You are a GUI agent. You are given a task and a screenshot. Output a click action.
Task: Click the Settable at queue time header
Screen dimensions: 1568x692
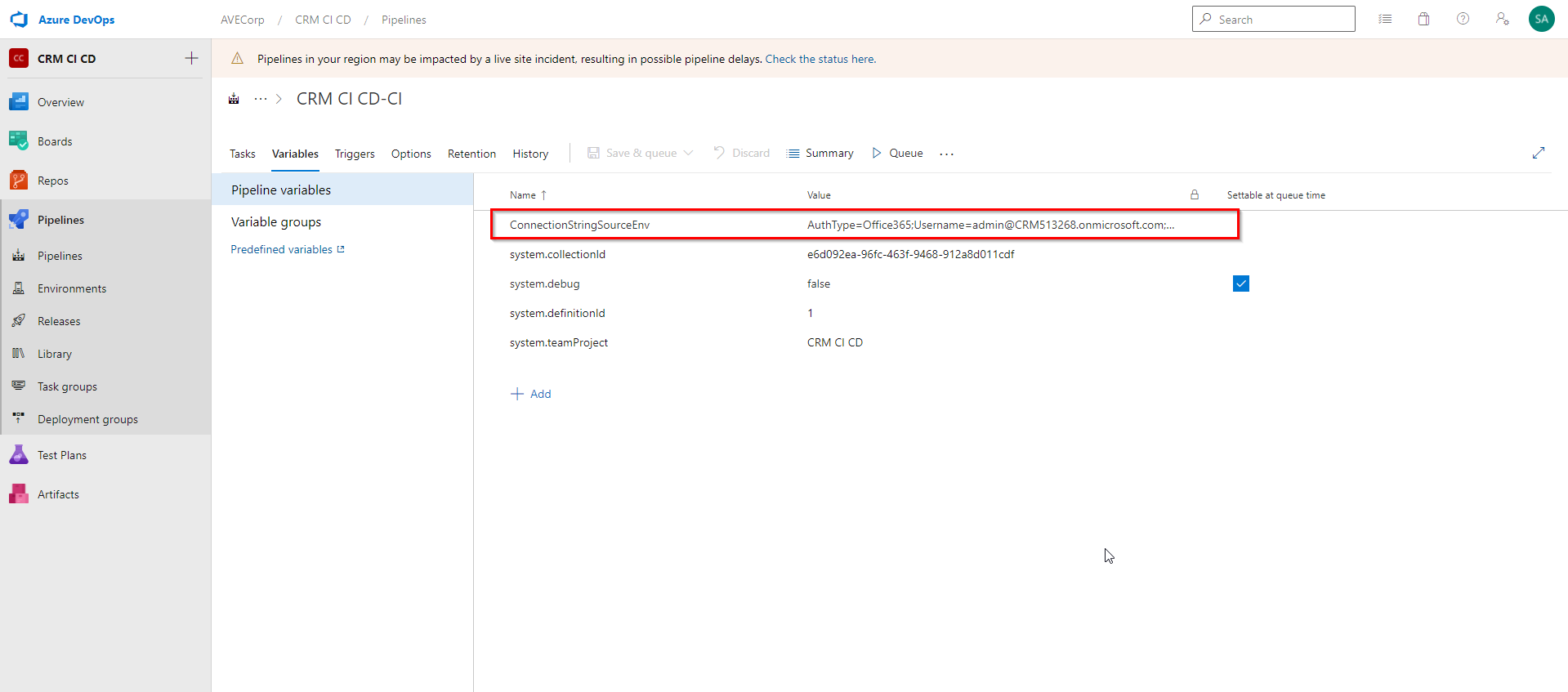[1276, 195]
